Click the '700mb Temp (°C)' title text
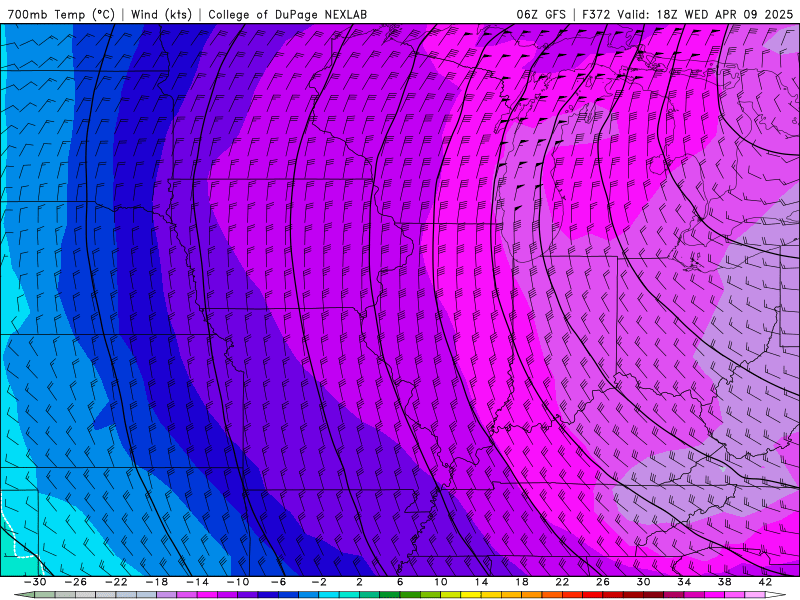The width and height of the screenshot is (800, 600). 61,14
